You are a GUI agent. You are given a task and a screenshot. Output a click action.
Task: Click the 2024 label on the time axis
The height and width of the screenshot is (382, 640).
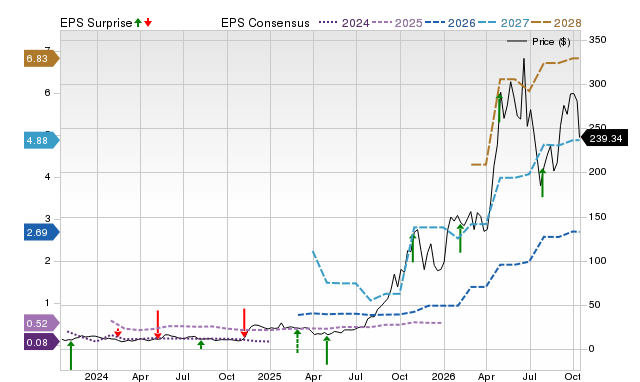[x=97, y=377]
